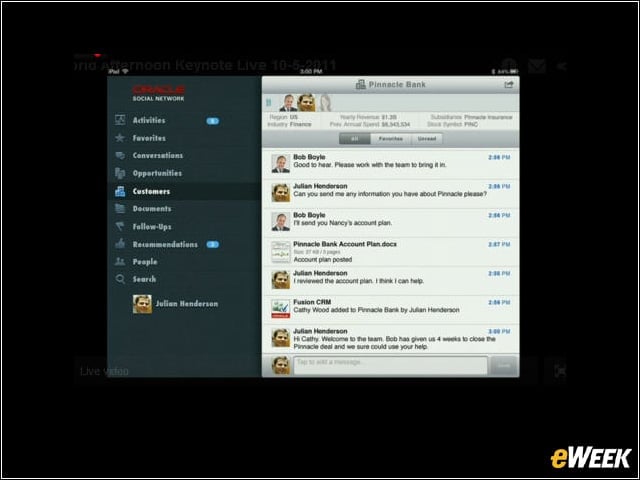Viewport: 640px width, 480px height.
Task: Open Follow-Ups list
Action: click(152, 227)
